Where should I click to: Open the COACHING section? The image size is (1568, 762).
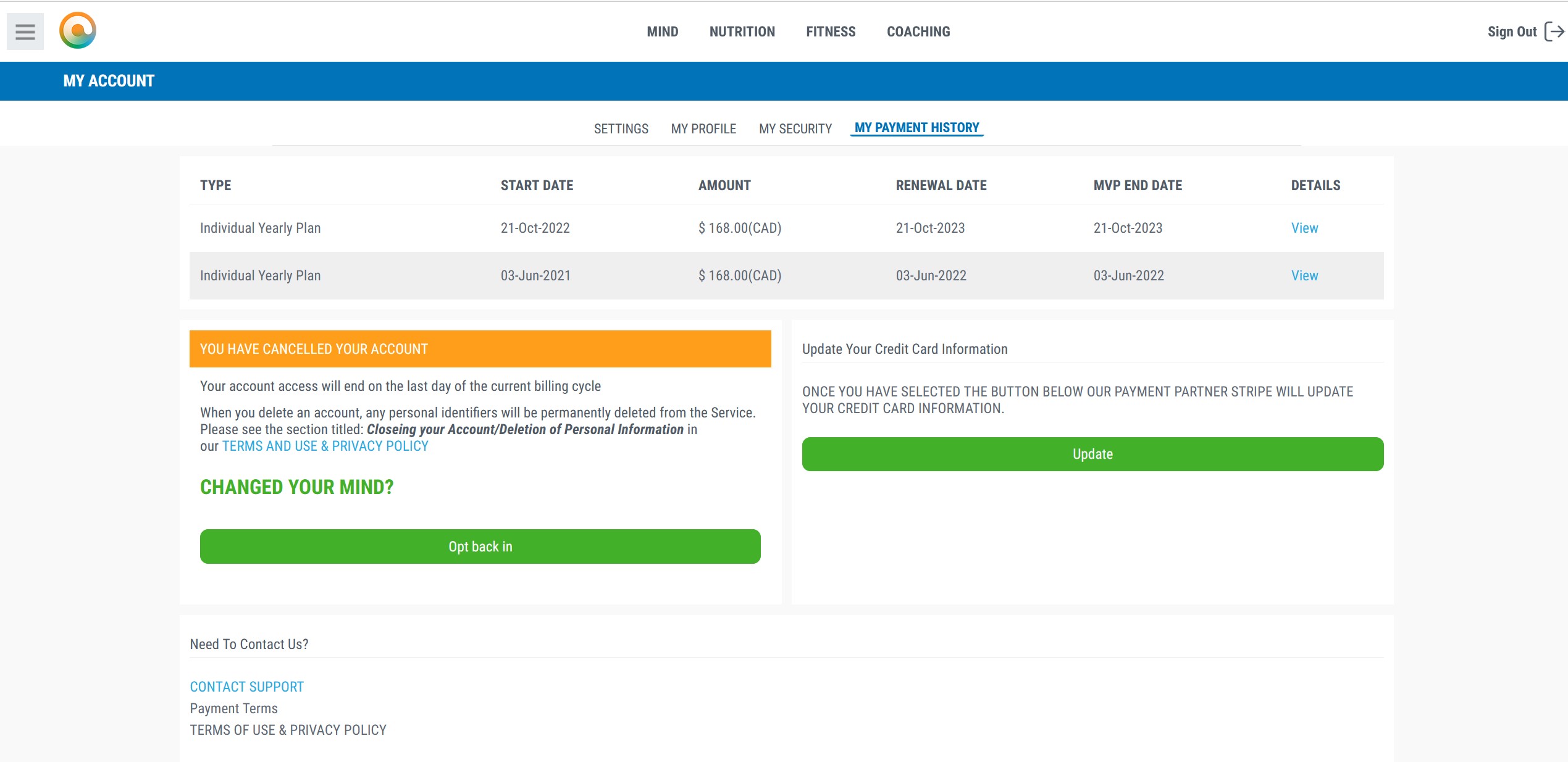point(918,31)
